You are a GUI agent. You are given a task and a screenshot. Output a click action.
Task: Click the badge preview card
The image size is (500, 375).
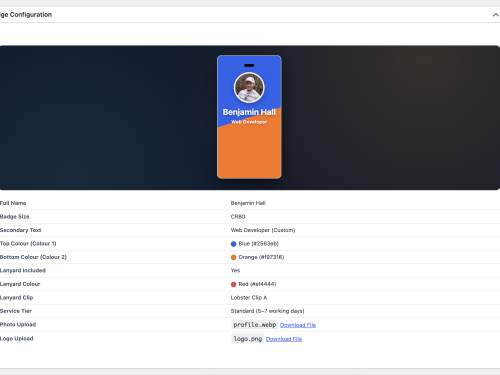click(249, 117)
